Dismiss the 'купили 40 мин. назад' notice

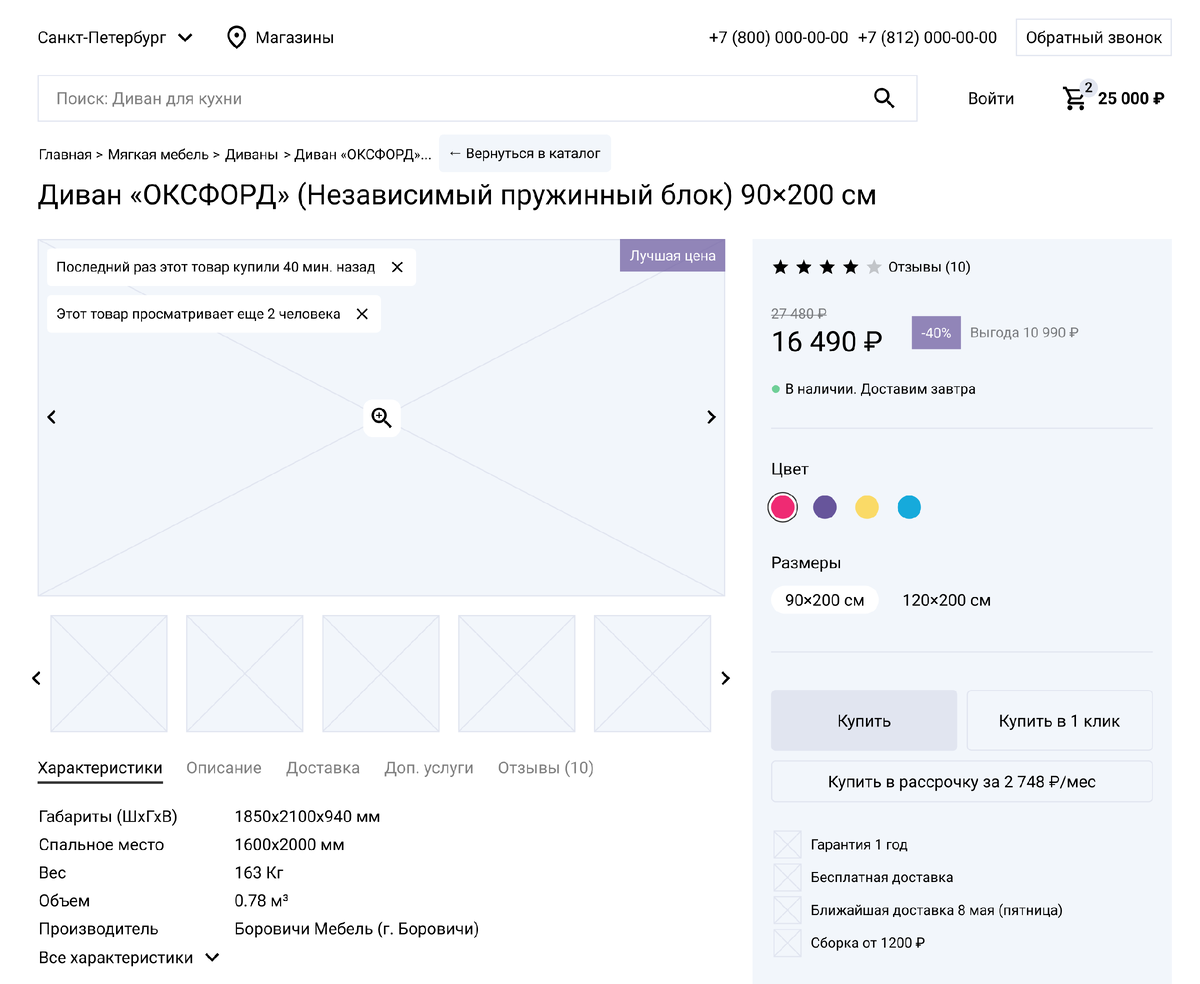pyautogui.click(x=397, y=267)
